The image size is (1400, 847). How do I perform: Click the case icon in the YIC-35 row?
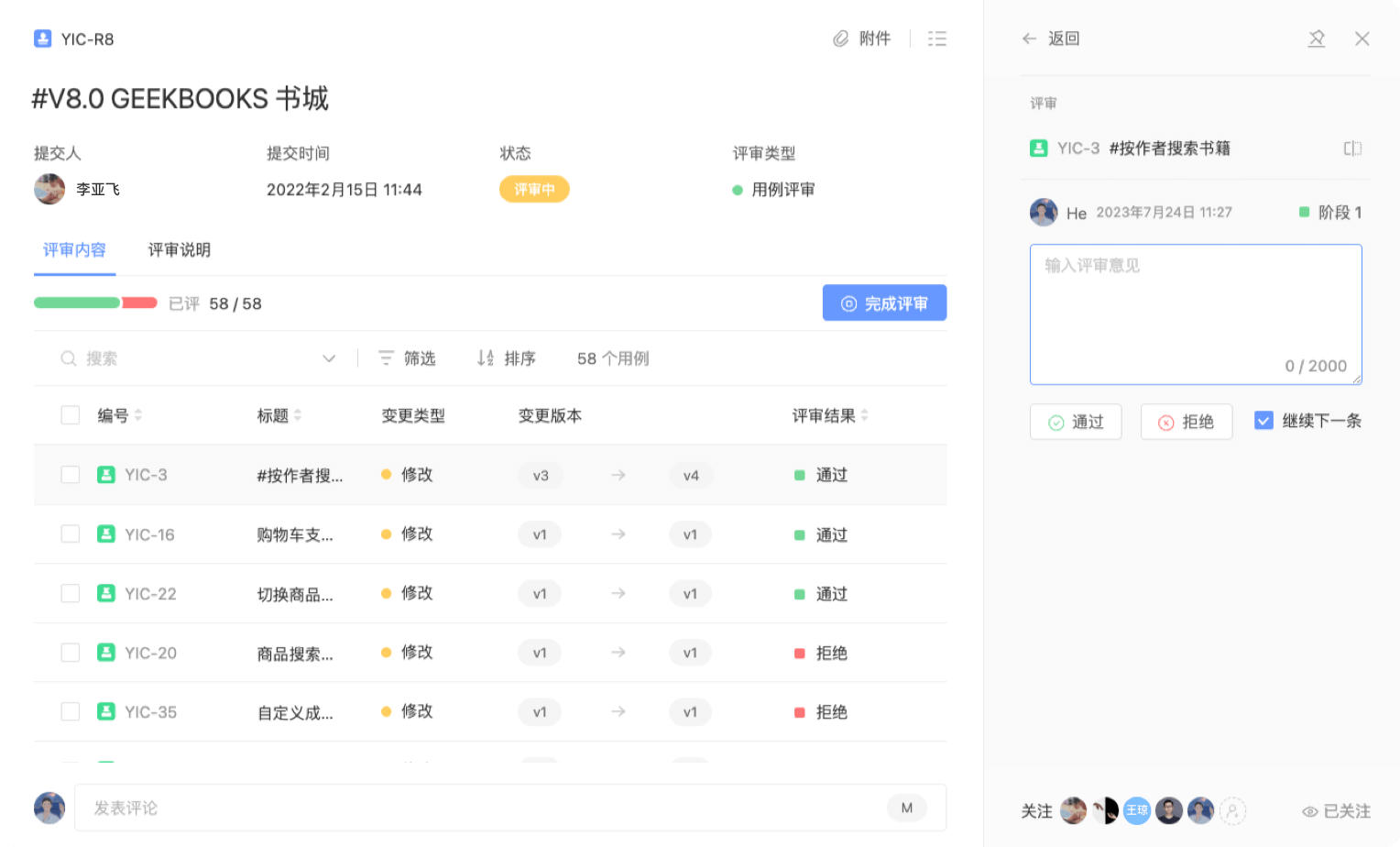(106, 711)
